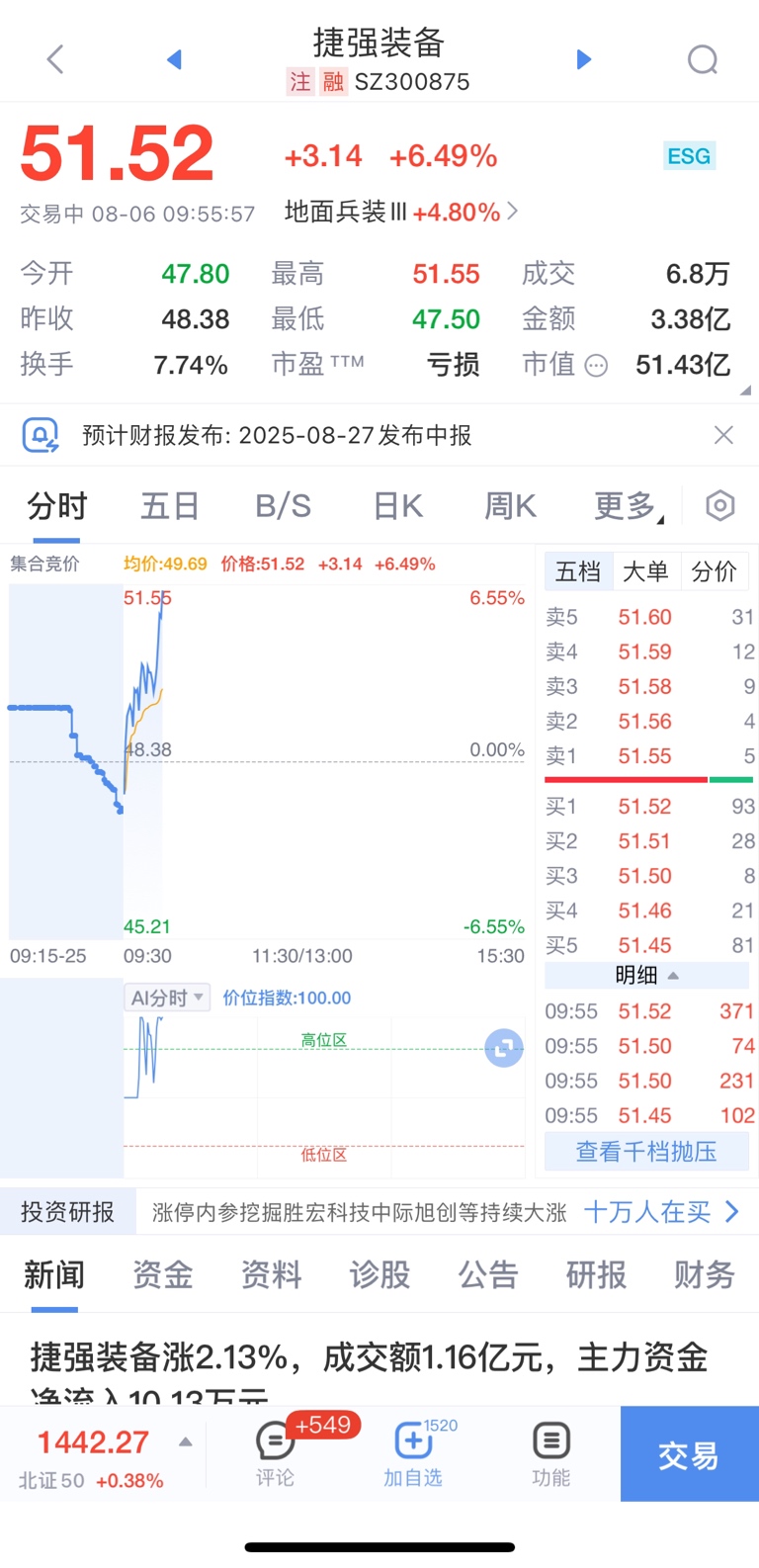Switch order book to 大单 view
The image size is (759, 1568).
645,571
